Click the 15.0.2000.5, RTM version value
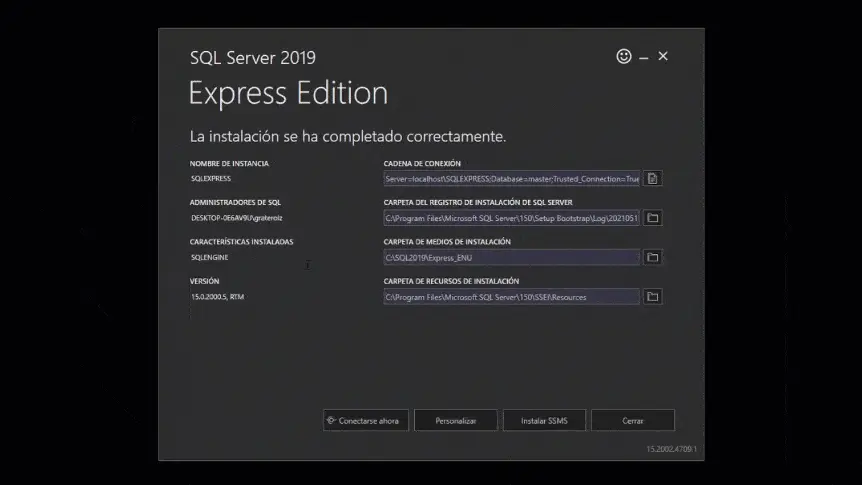 tap(216, 297)
